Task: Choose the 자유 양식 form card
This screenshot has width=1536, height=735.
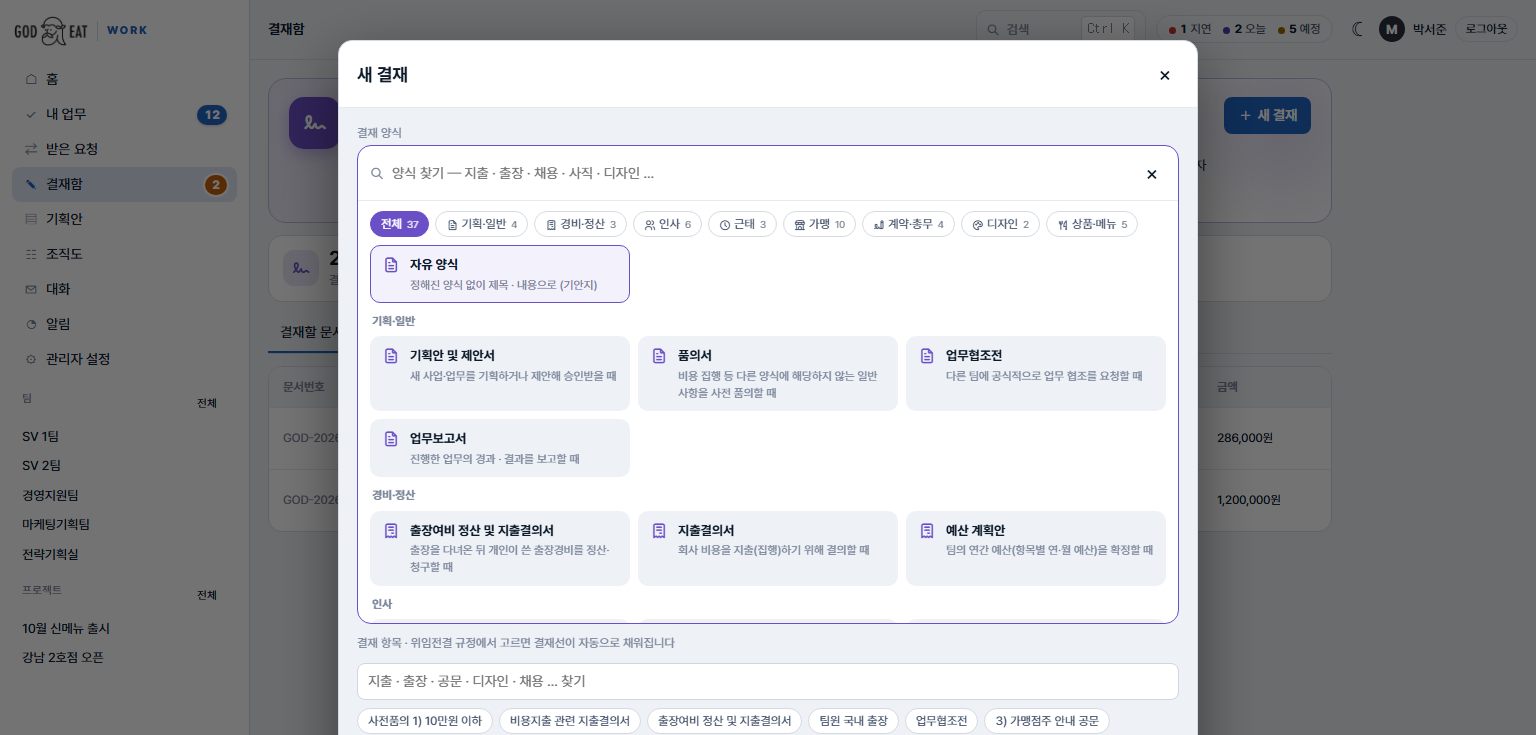Action: tap(500, 274)
